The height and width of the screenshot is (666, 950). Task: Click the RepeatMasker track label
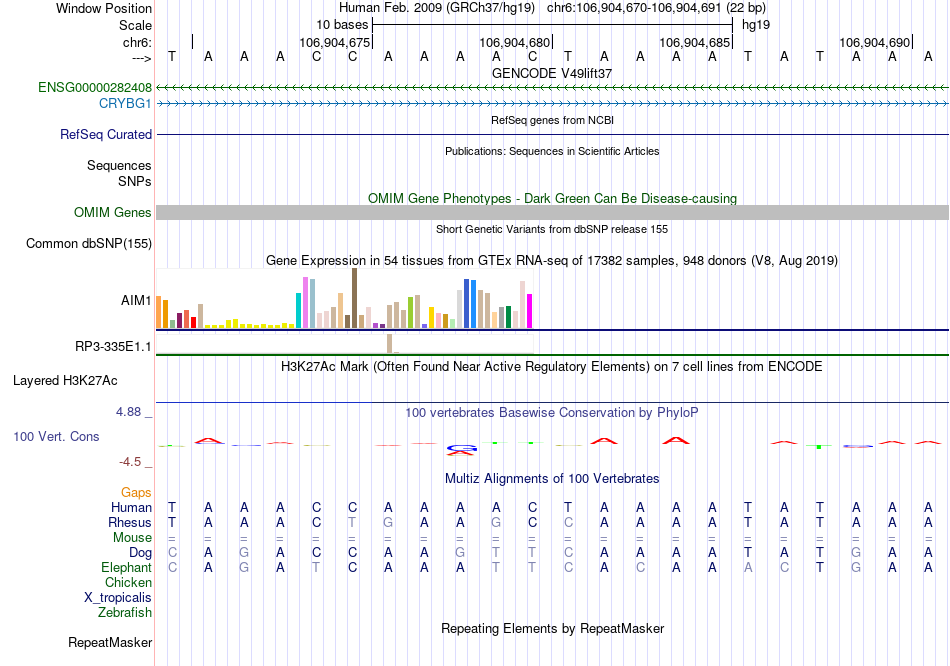pos(110,642)
